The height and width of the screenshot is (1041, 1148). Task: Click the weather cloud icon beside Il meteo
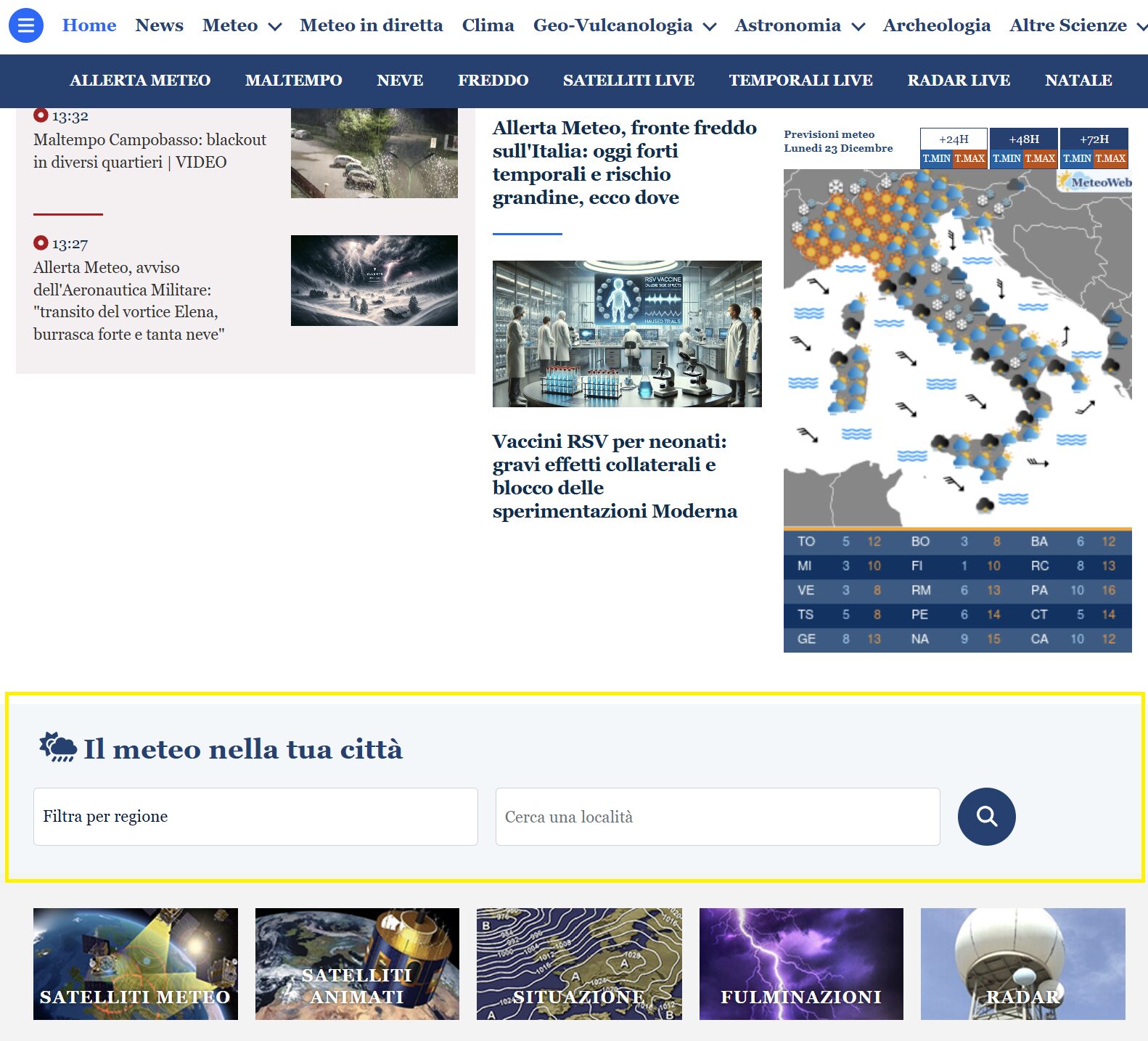(x=58, y=747)
